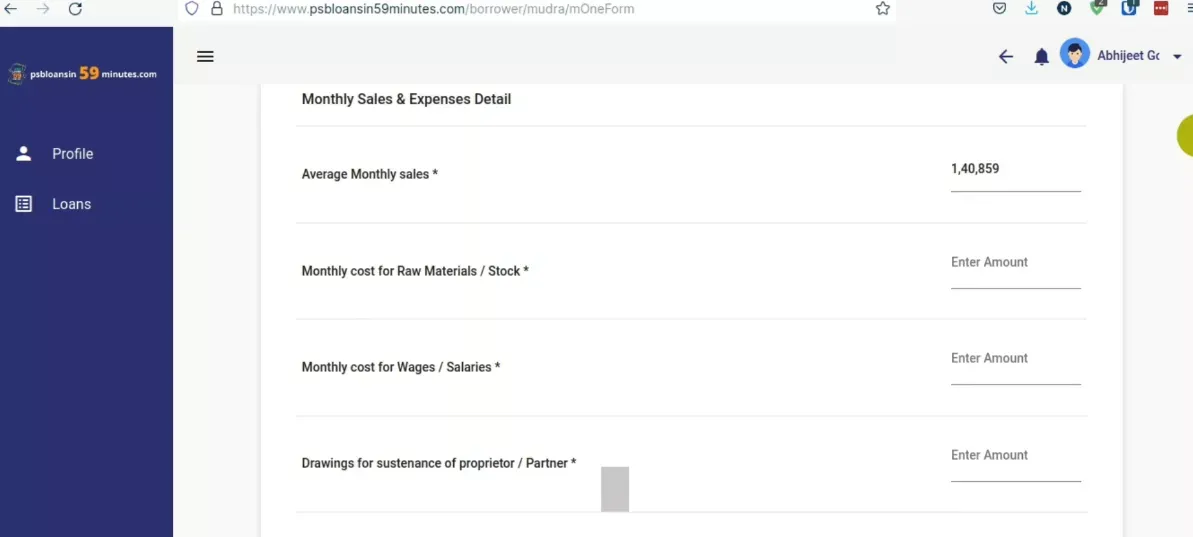Click the Wages / Salaries amount field
Viewport: 1193px width, 537px height.
[x=1014, y=359]
